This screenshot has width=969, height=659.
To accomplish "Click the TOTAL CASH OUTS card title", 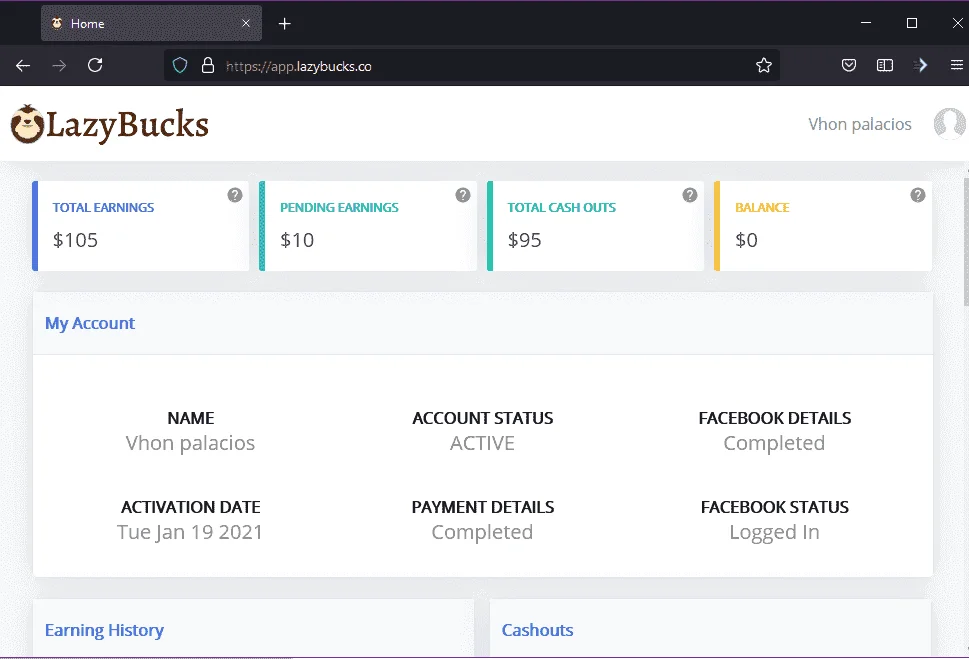I will click(561, 208).
